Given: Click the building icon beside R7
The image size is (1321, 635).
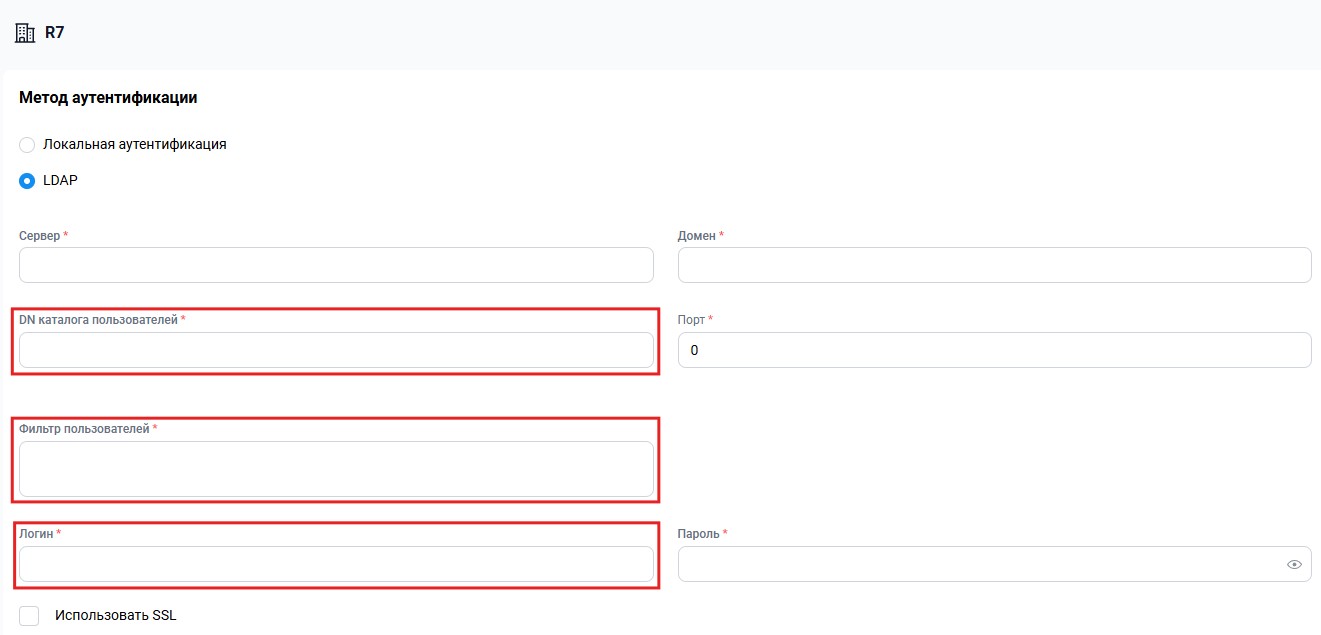Looking at the screenshot, I should (x=25, y=33).
